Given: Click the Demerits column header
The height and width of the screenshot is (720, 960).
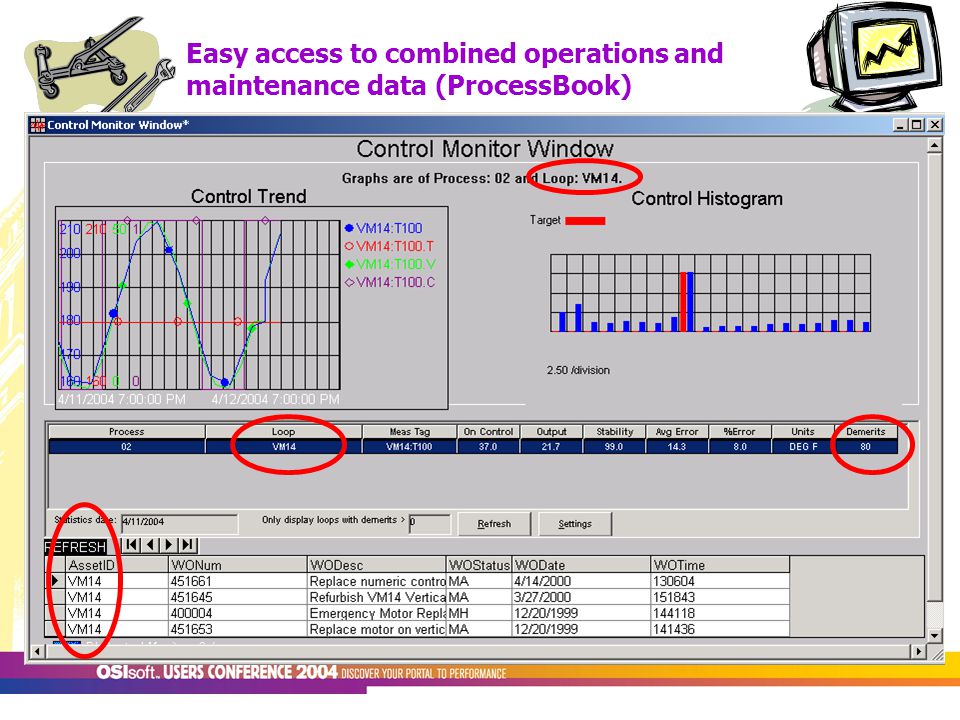Looking at the screenshot, I should click(x=866, y=432).
